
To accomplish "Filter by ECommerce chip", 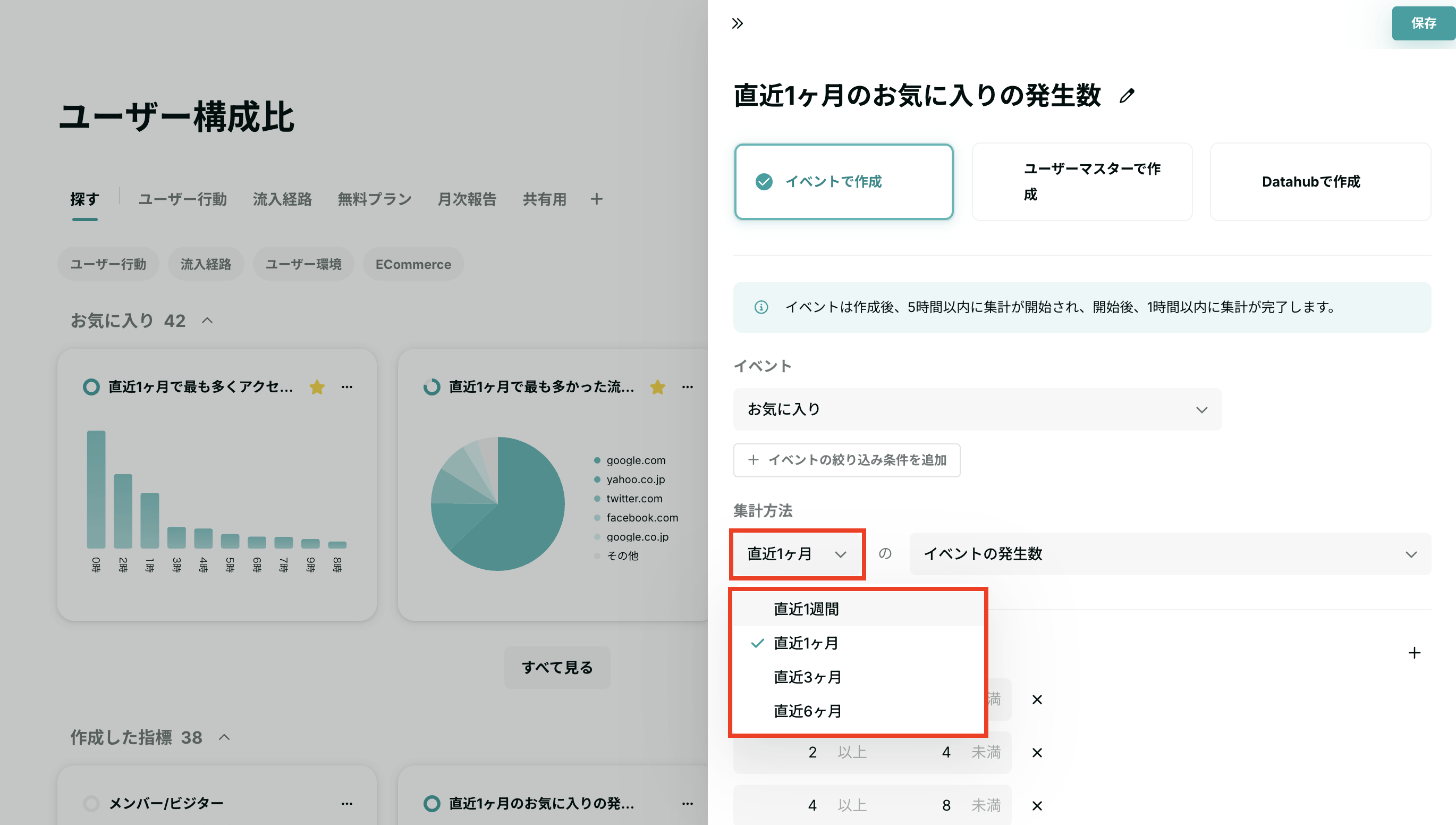I will point(413,264).
